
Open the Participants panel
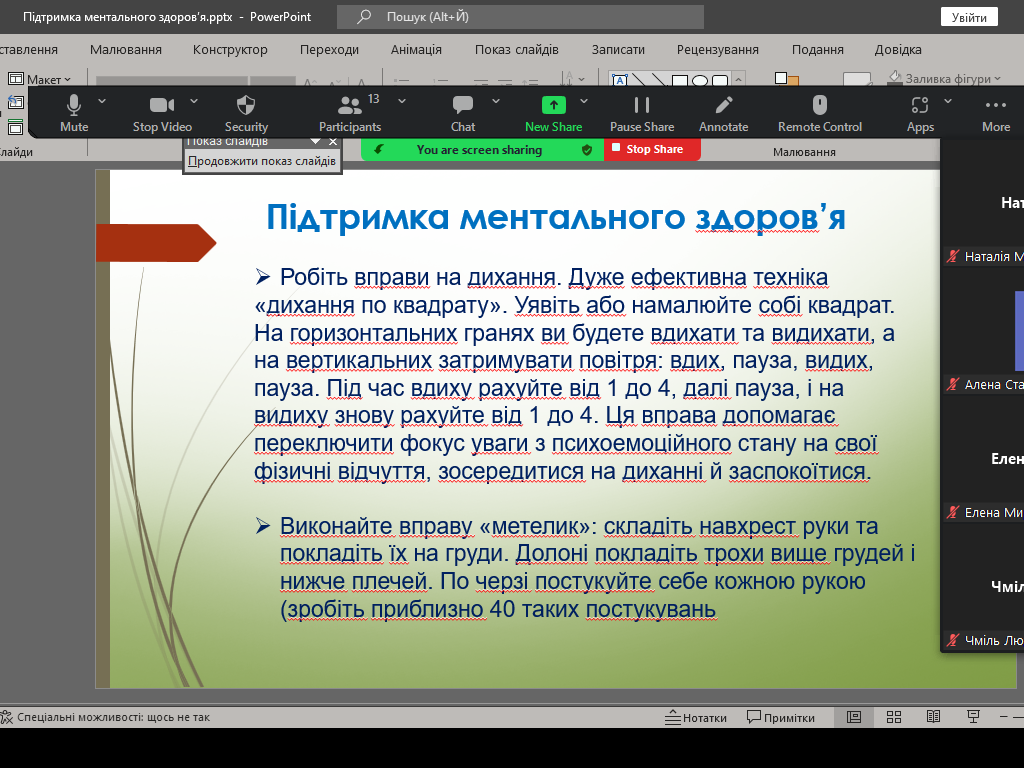tap(350, 112)
